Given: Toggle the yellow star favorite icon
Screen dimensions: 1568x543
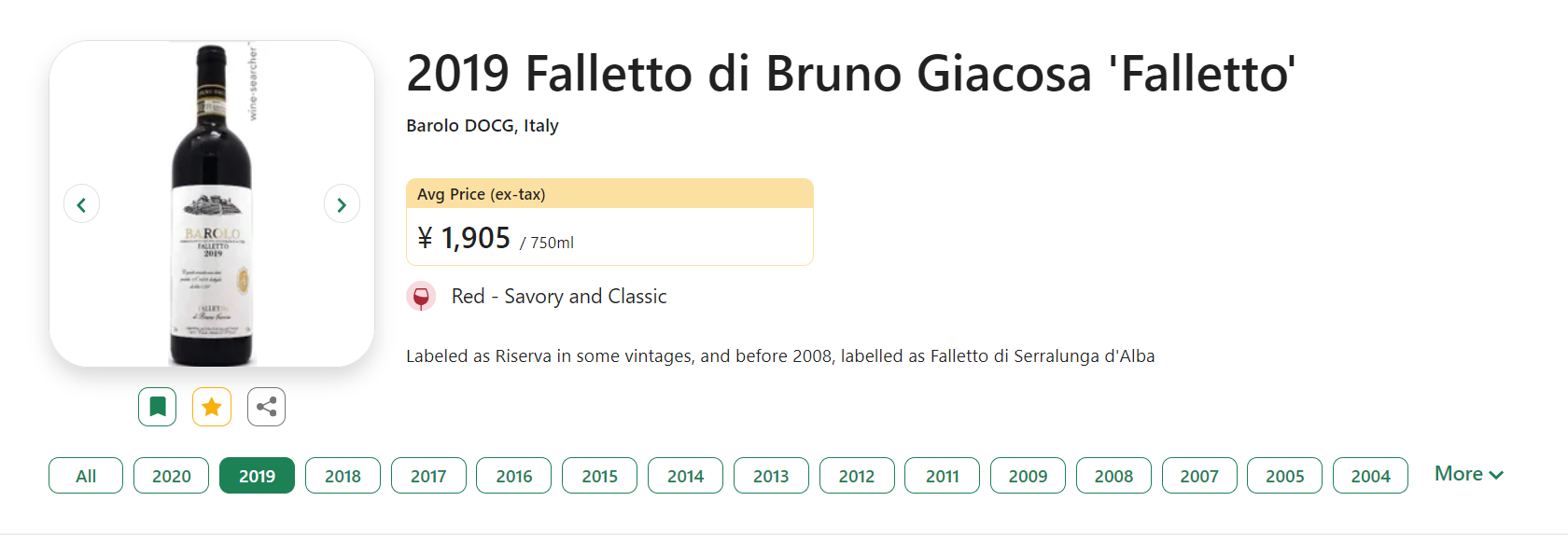Looking at the screenshot, I should click(x=212, y=407).
